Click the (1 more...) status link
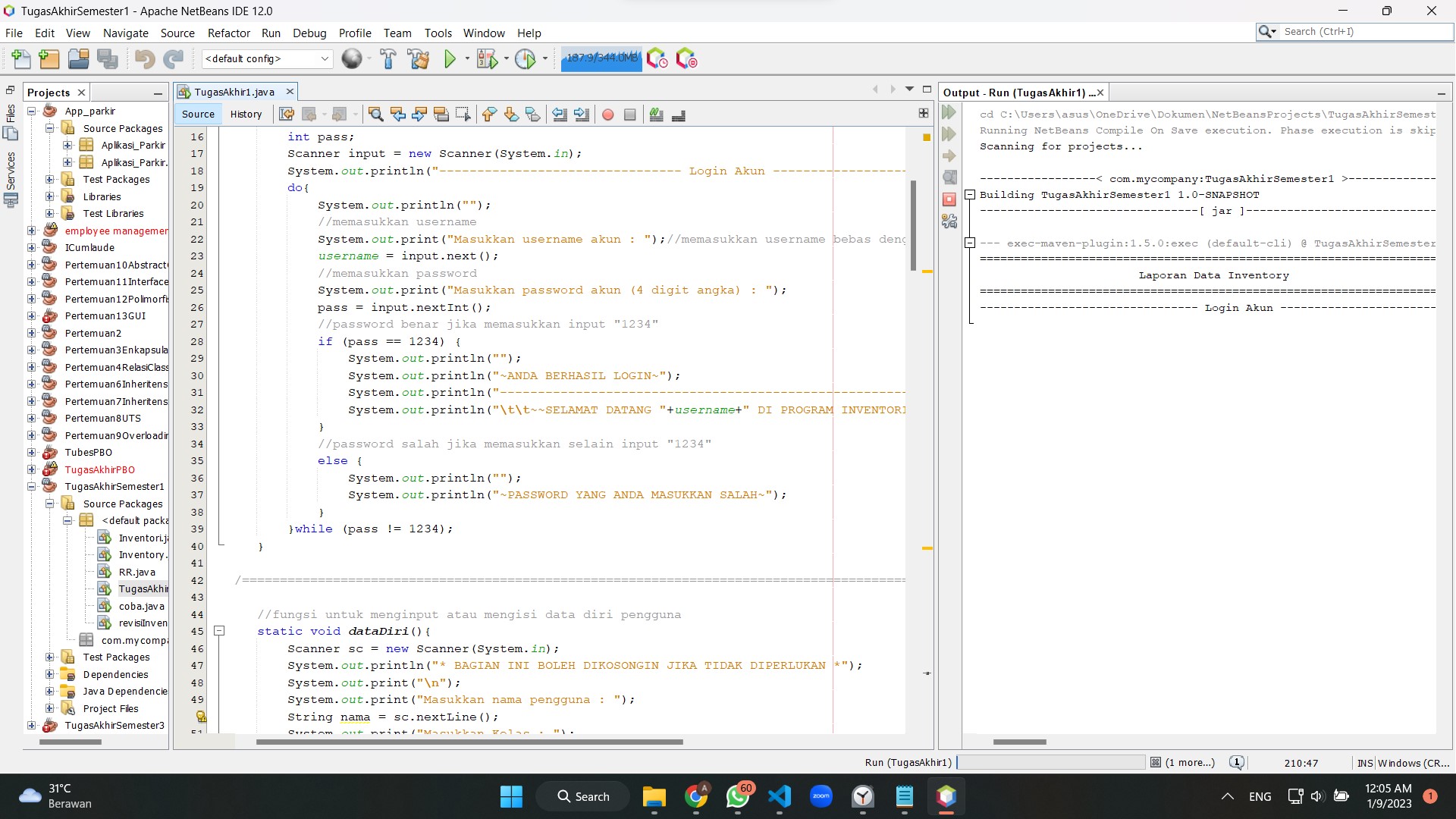The width and height of the screenshot is (1456, 819). (1189, 763)
